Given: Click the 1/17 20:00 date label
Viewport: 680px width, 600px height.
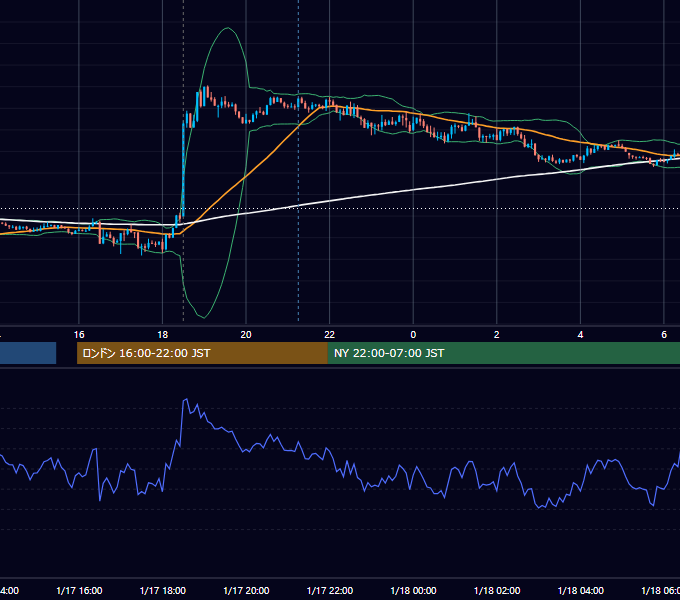Looking at the screenshot, I should (x=246, y=590).
